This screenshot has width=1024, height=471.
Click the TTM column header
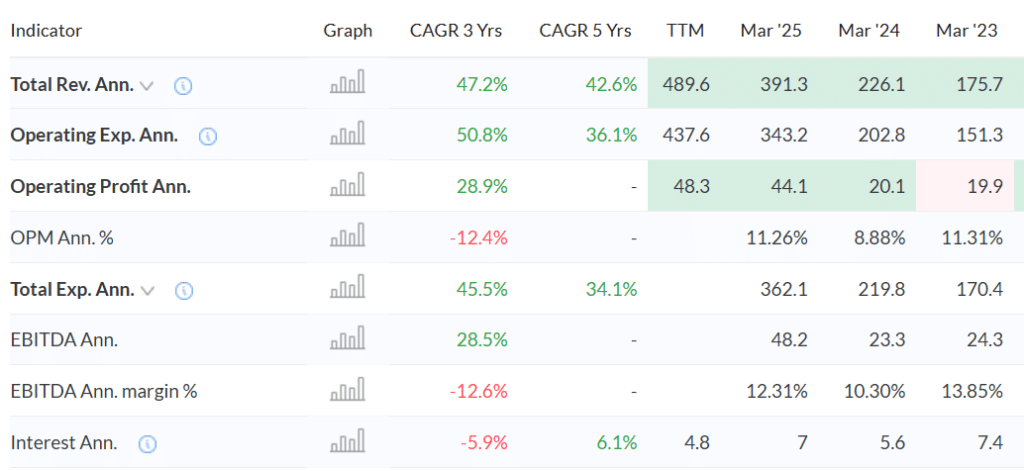(685, 31)
